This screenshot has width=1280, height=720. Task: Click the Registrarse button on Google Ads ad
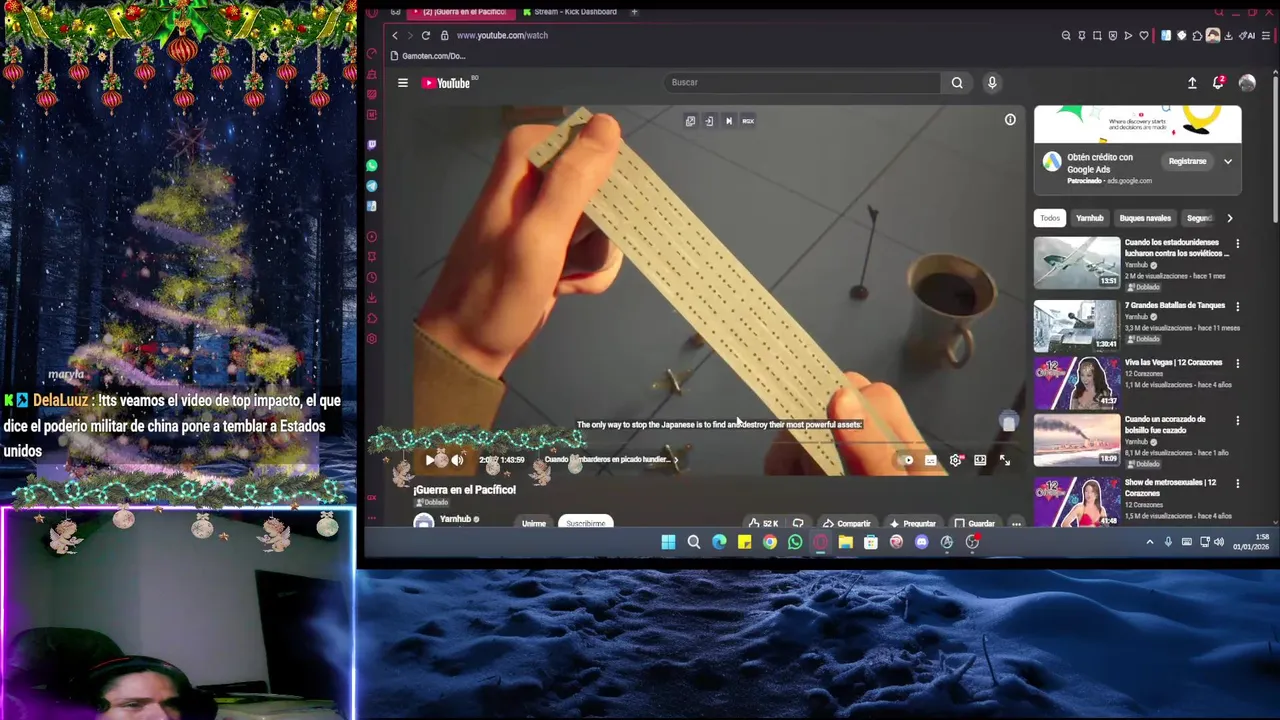1187,161
